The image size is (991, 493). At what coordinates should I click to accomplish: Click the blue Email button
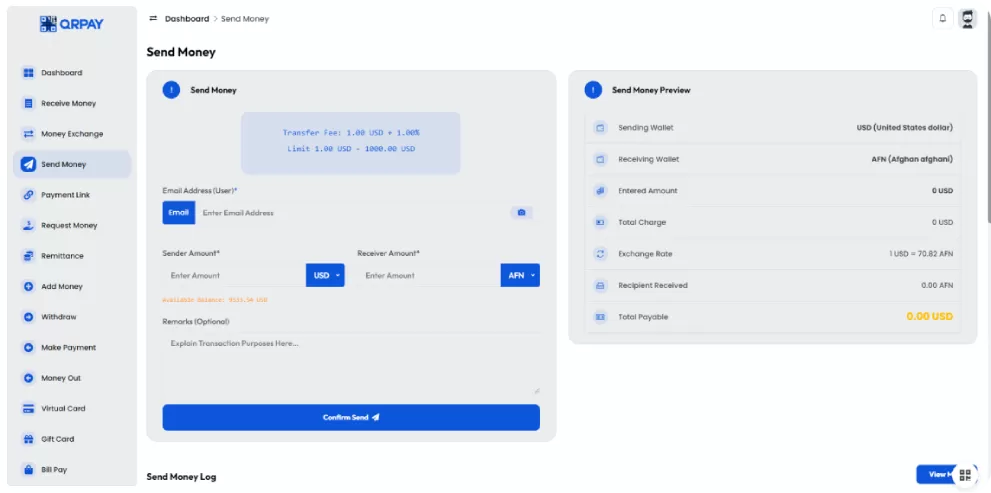pyautogui.click(x=178, y=213)
